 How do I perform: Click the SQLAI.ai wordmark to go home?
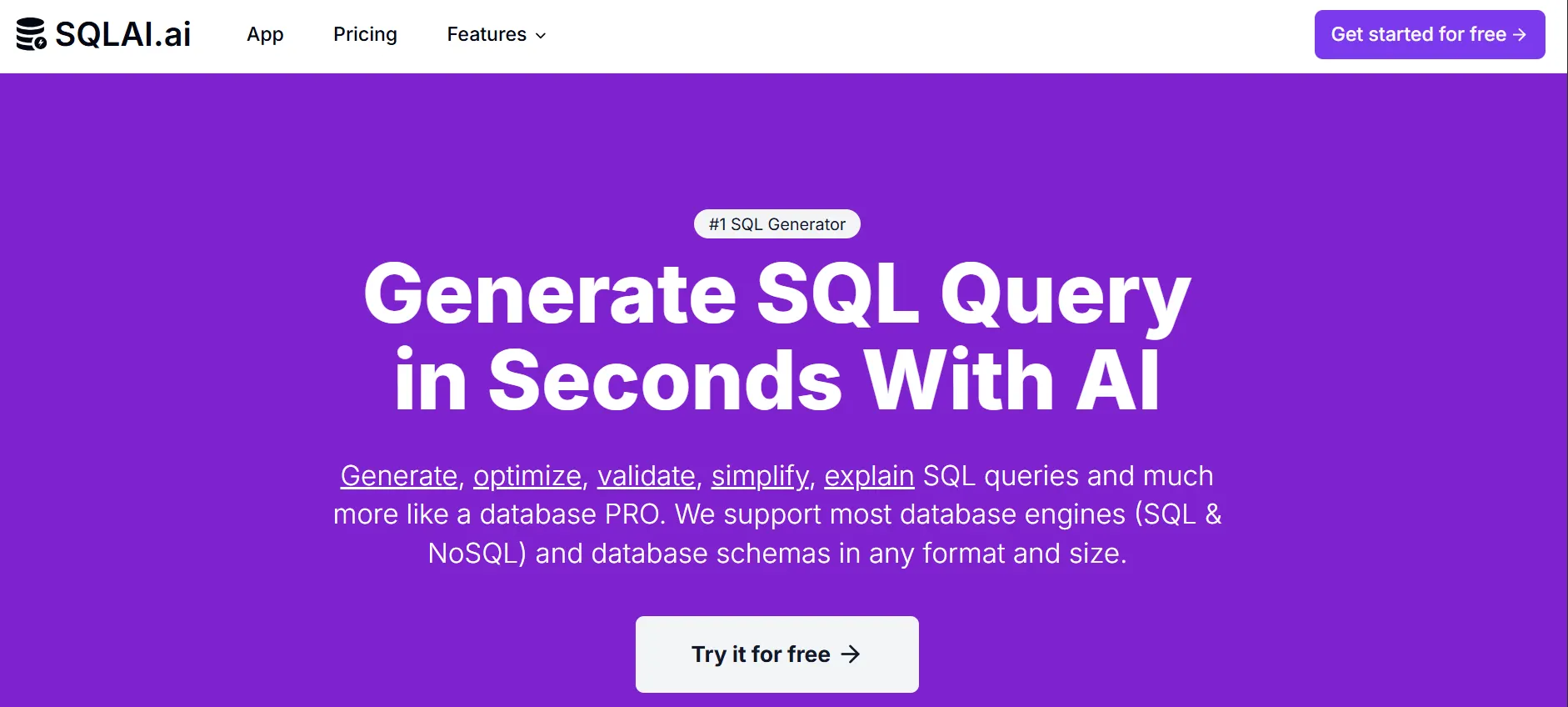122,34
